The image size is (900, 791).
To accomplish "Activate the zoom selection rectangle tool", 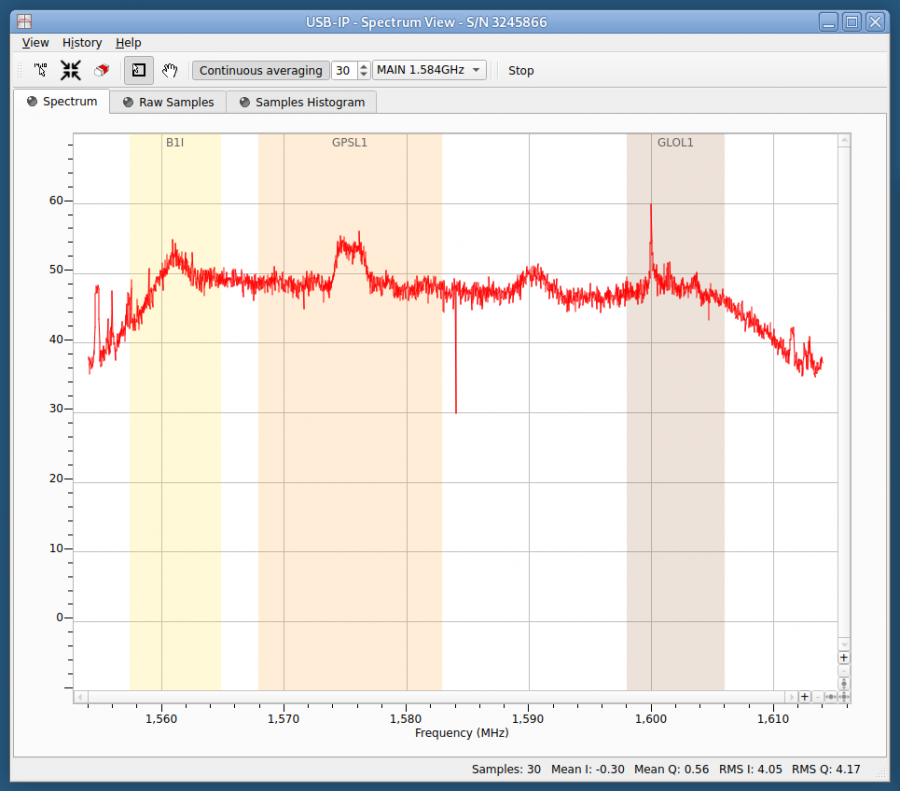I will (x=138, y=70).
